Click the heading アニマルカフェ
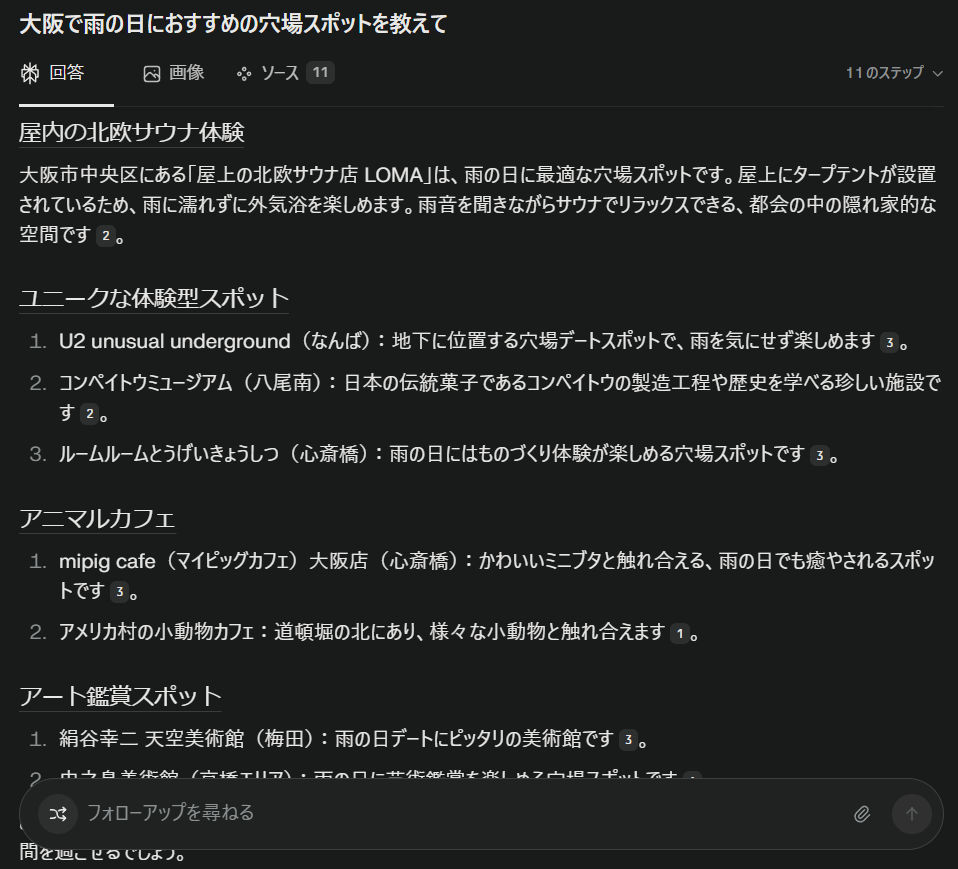Viewport: 958px width, 869px height. 97,519
